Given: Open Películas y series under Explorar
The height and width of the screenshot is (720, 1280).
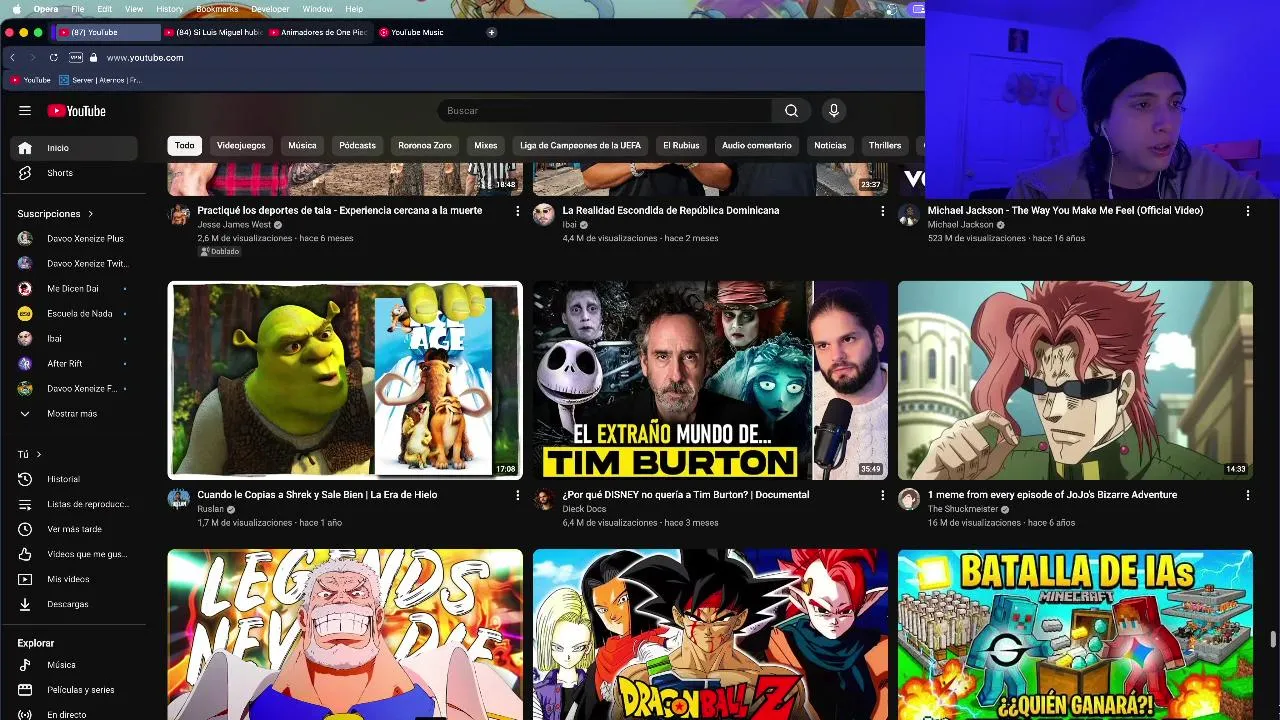Looking at the screenshot, I should [74, 690].
